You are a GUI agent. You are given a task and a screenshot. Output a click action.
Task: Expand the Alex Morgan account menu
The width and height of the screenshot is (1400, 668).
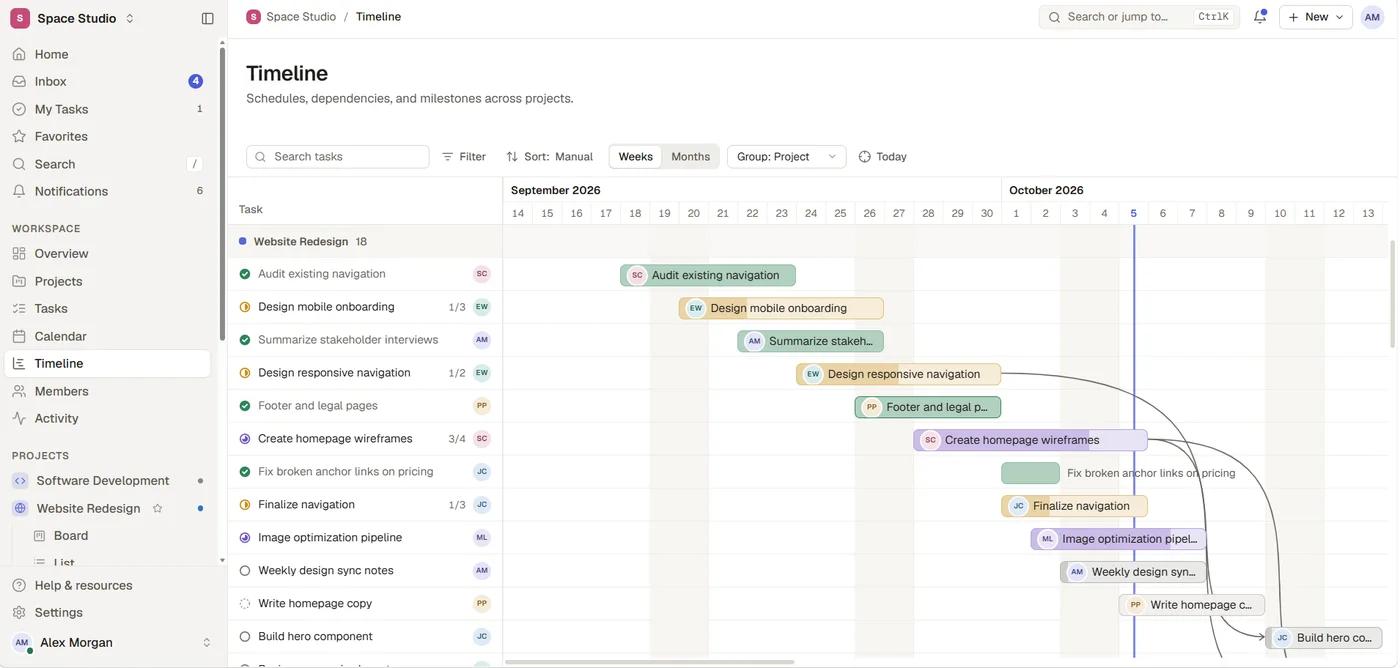[x=110, y=643]
